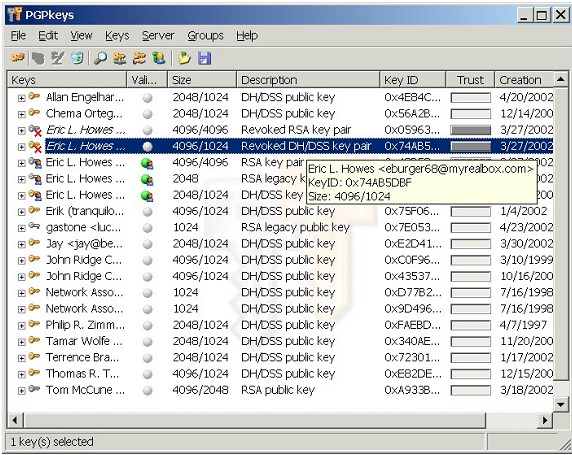Click the key properties toolbar icon with person
Image resolution: width=572 pixels, height=455 pixels.
[159, 58]
